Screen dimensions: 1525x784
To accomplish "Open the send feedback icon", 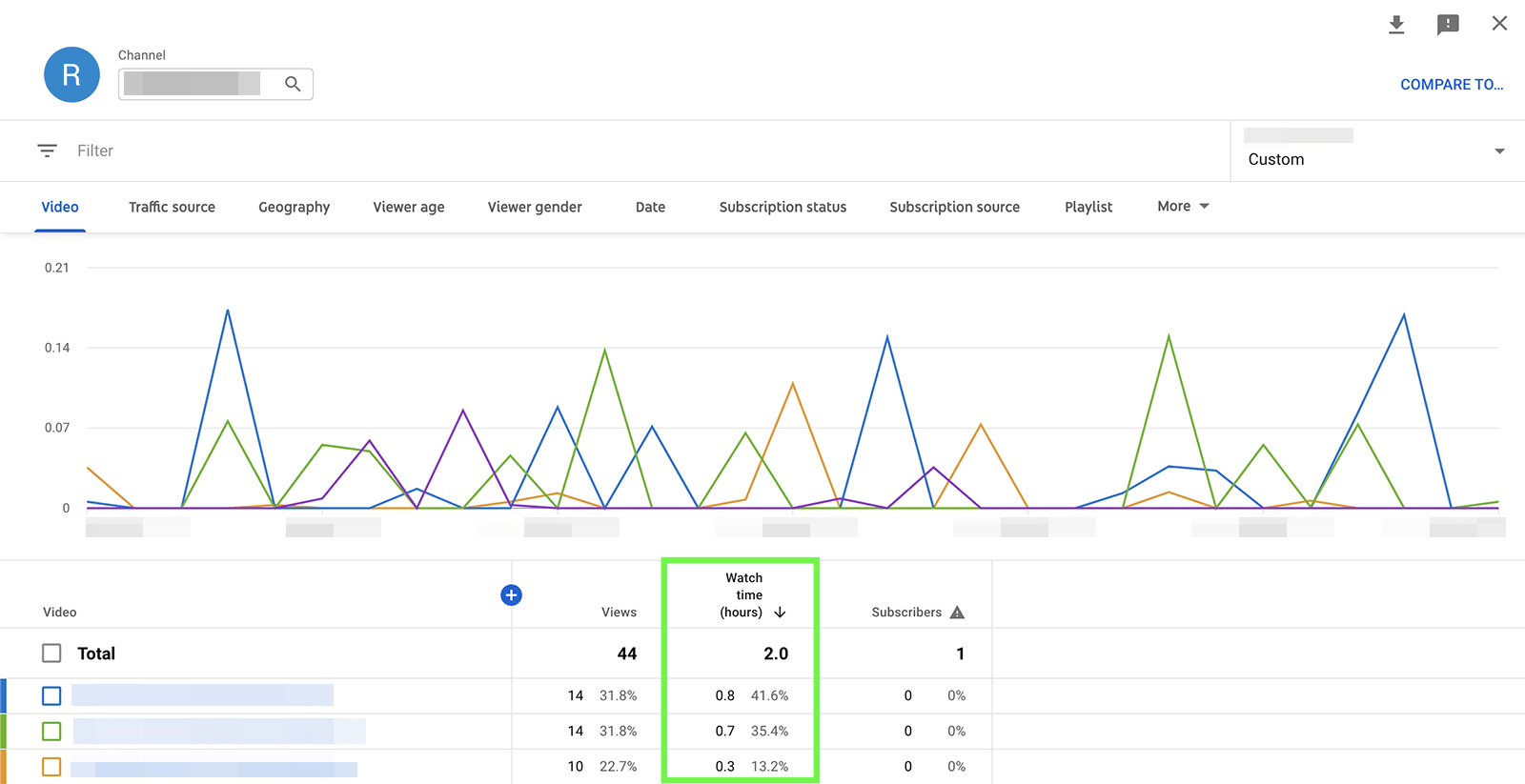I will [1448, 25].
